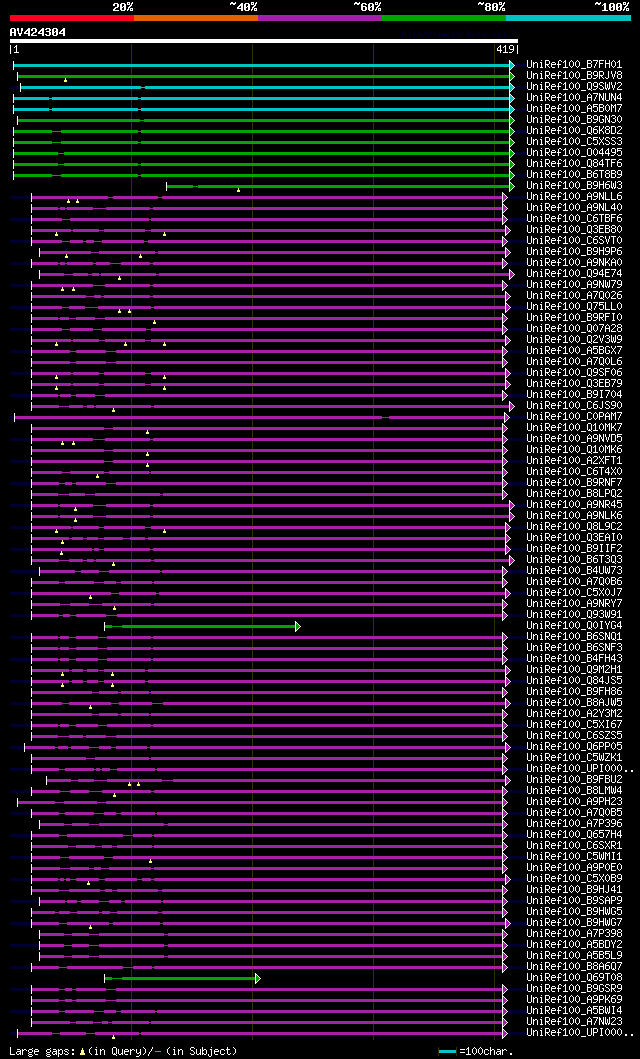Select the UniRef100_A5B0M7 label
640x1059 pixels.
575,108
